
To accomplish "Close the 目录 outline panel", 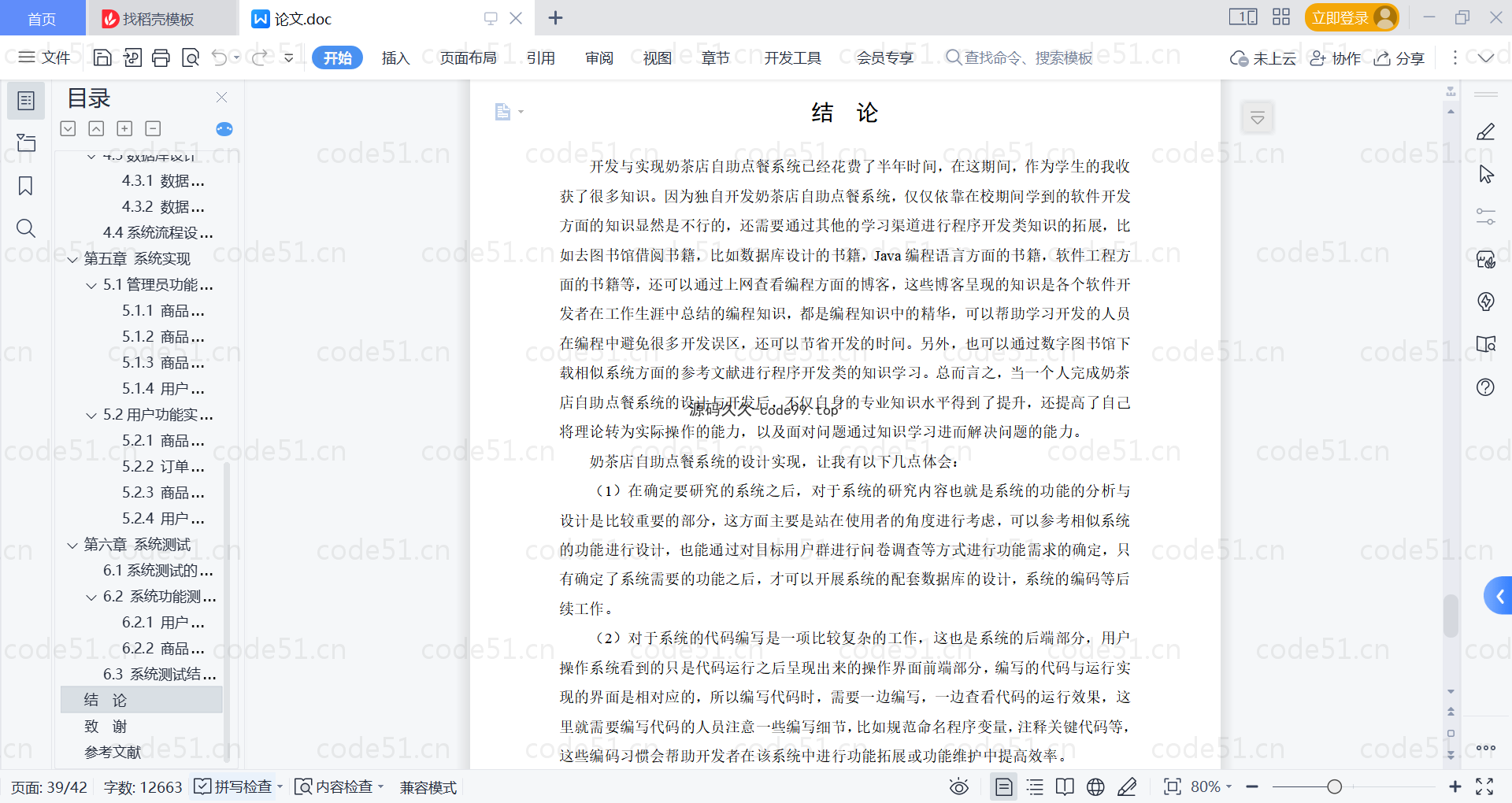I will point(222,98).
